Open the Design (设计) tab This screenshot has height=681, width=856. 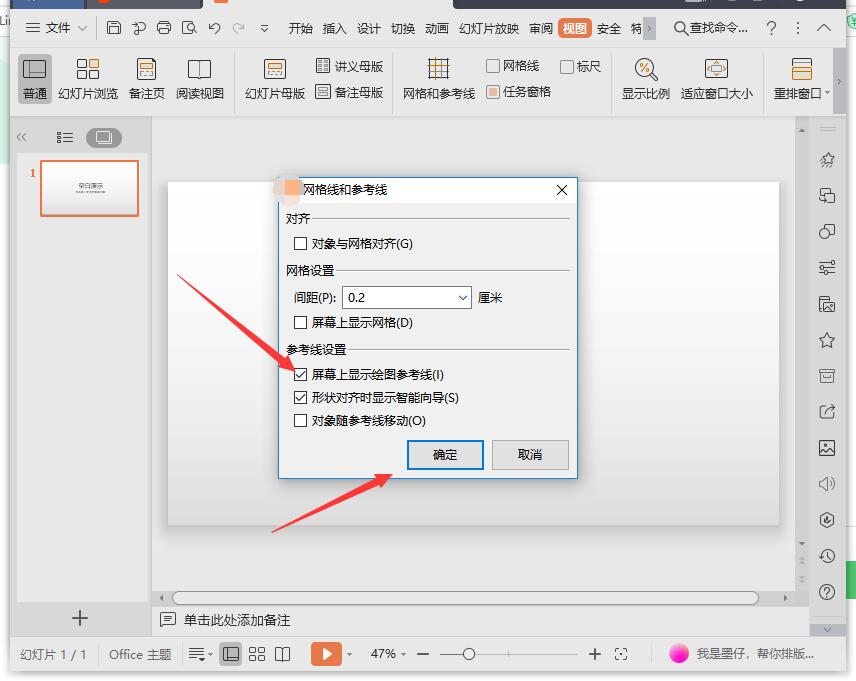pyautogui.click(x=368, y=28)
